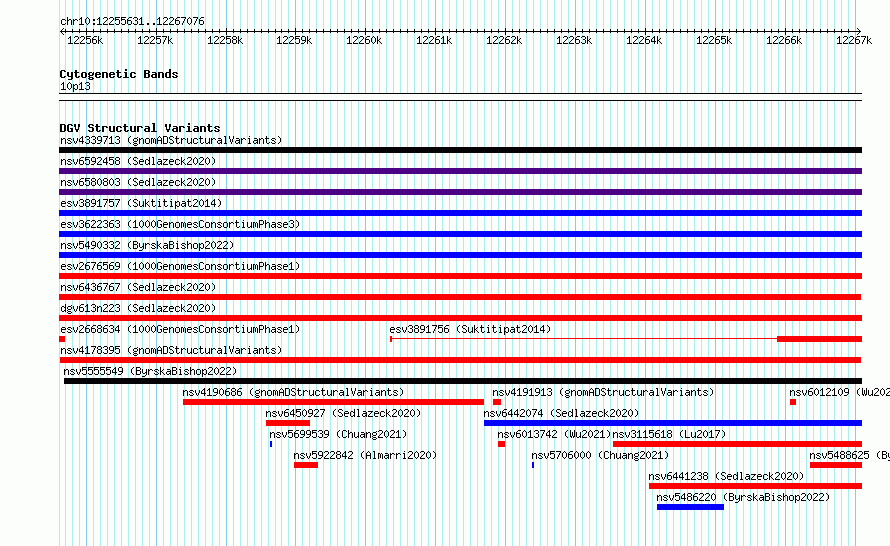890x546 pixels.
Task: Click the nsv4339713 gnomADStructuralVariants variant label
Action: (171, 140)
